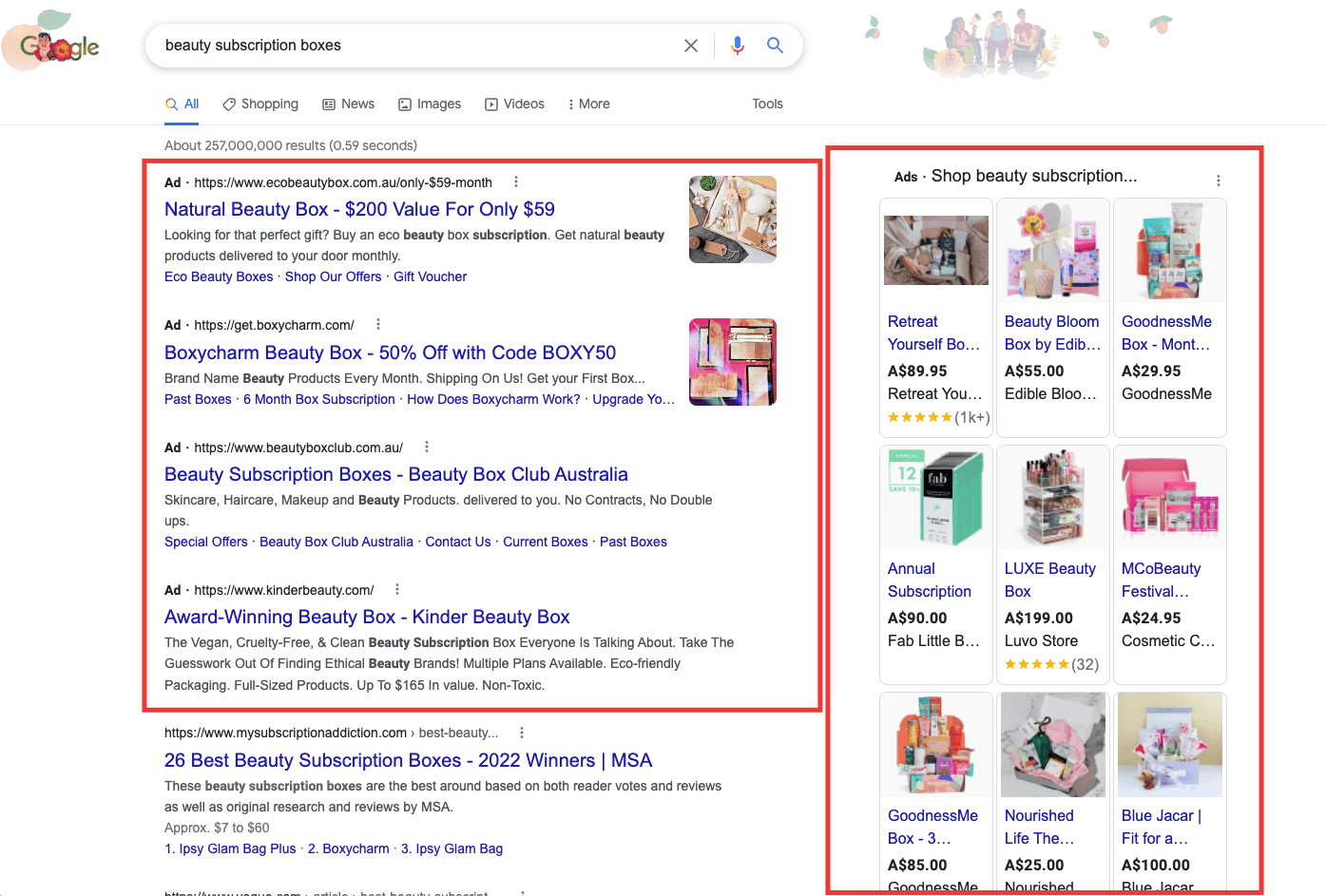
Task: Open the MCoBeauty Festival title link
Action: [x=1161, y=580]
